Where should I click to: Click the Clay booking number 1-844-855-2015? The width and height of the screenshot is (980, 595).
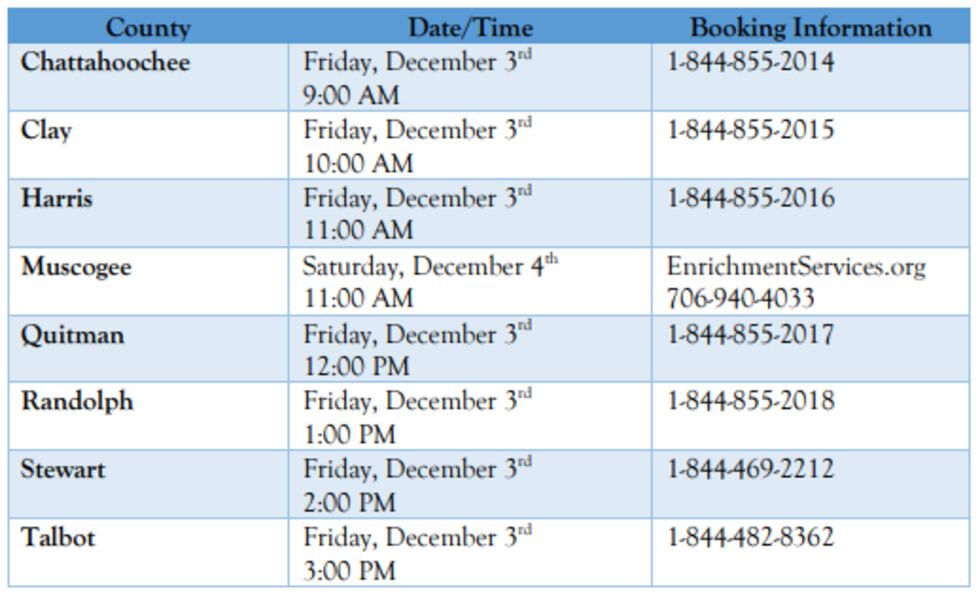pos(750,130)
